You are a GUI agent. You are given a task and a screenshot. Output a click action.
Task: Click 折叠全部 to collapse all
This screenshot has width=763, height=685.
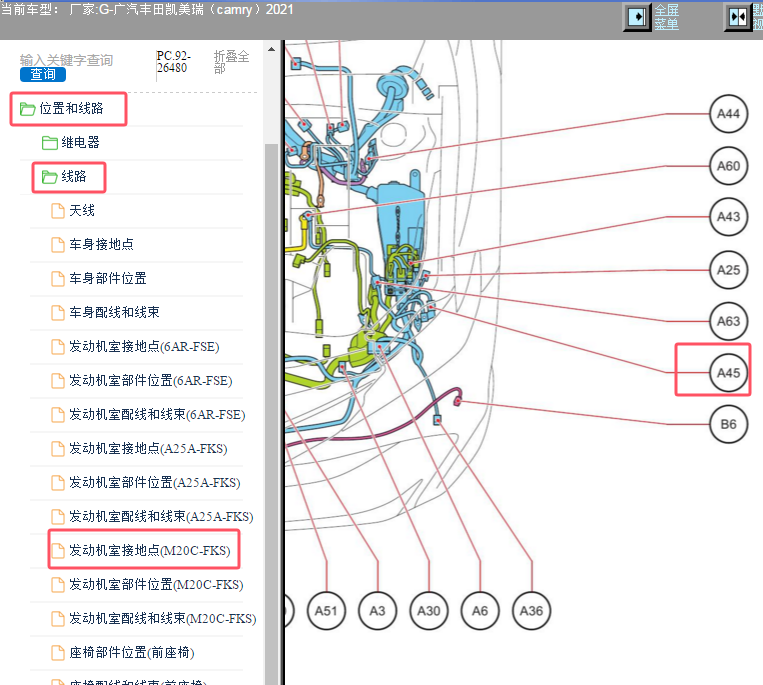pyautogui.click(x=232, y=62)
